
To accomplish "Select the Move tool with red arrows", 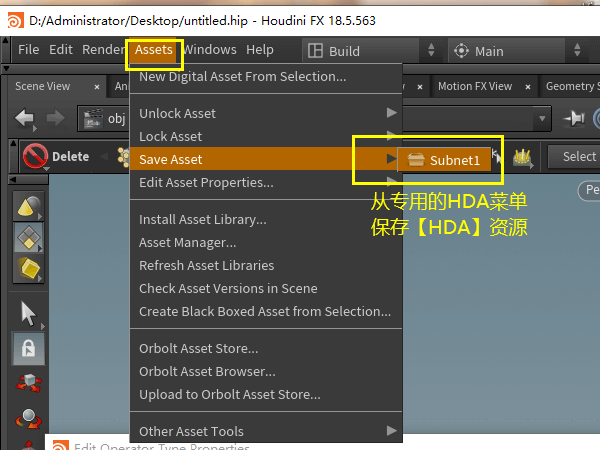I will pos(29,383).
